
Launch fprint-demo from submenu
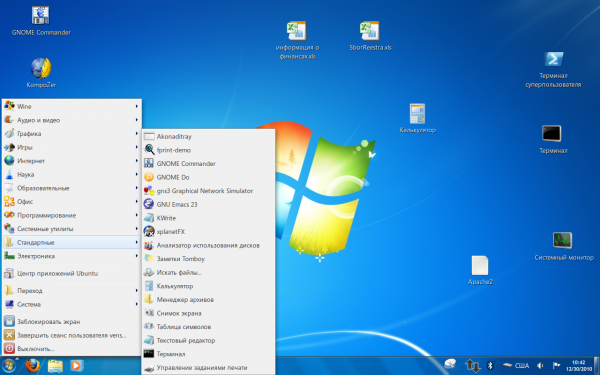(x=209, y=150)
